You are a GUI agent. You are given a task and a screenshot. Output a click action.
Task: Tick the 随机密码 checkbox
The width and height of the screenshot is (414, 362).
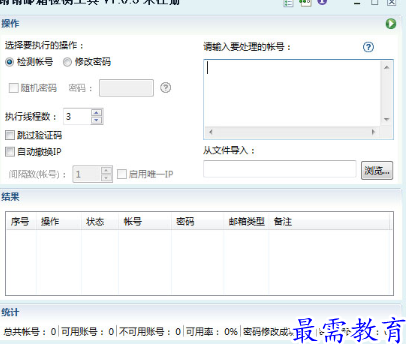coord(13,88)
